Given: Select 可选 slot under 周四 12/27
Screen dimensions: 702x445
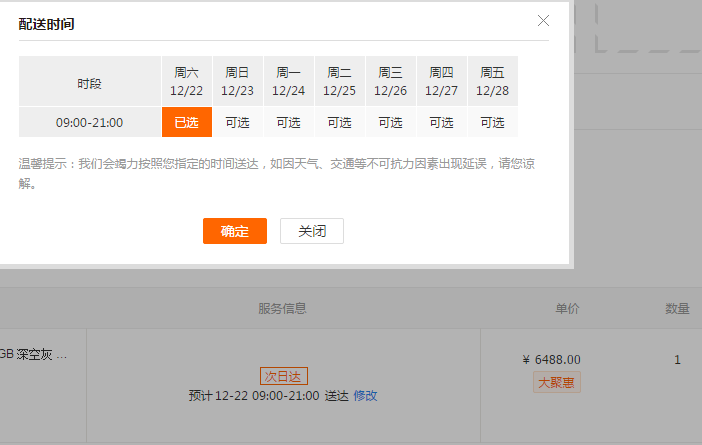Looking at the screenshot, I should point(441,122).
